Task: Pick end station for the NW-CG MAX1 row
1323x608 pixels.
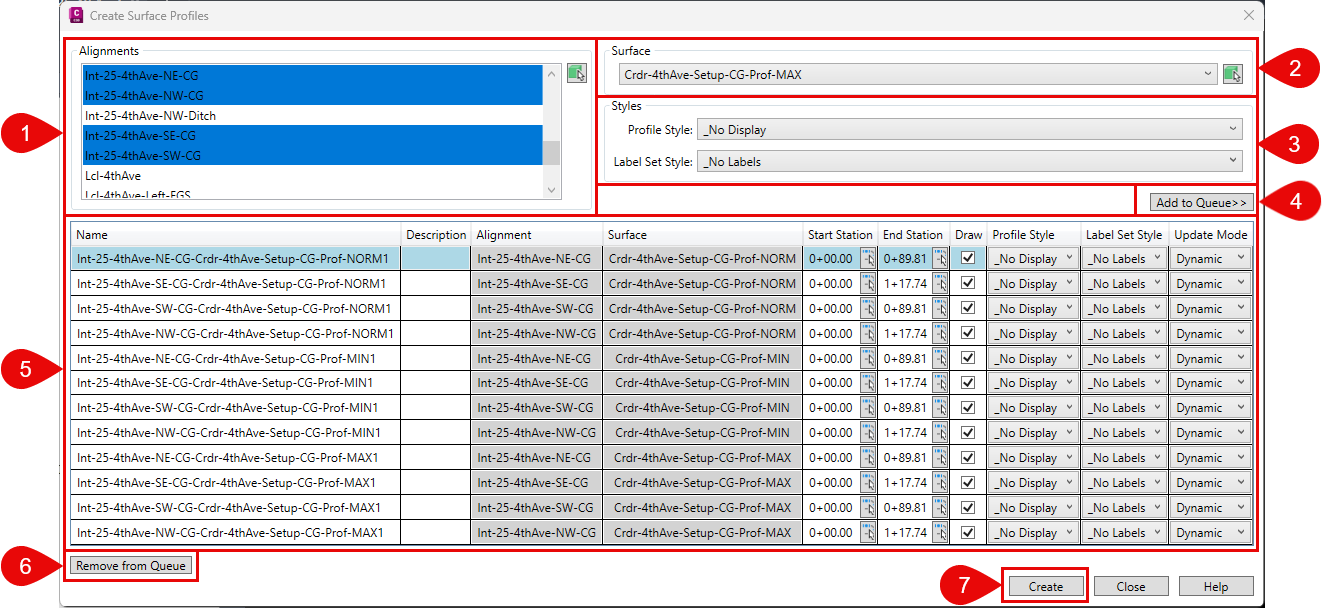Action: click(940, 533)
